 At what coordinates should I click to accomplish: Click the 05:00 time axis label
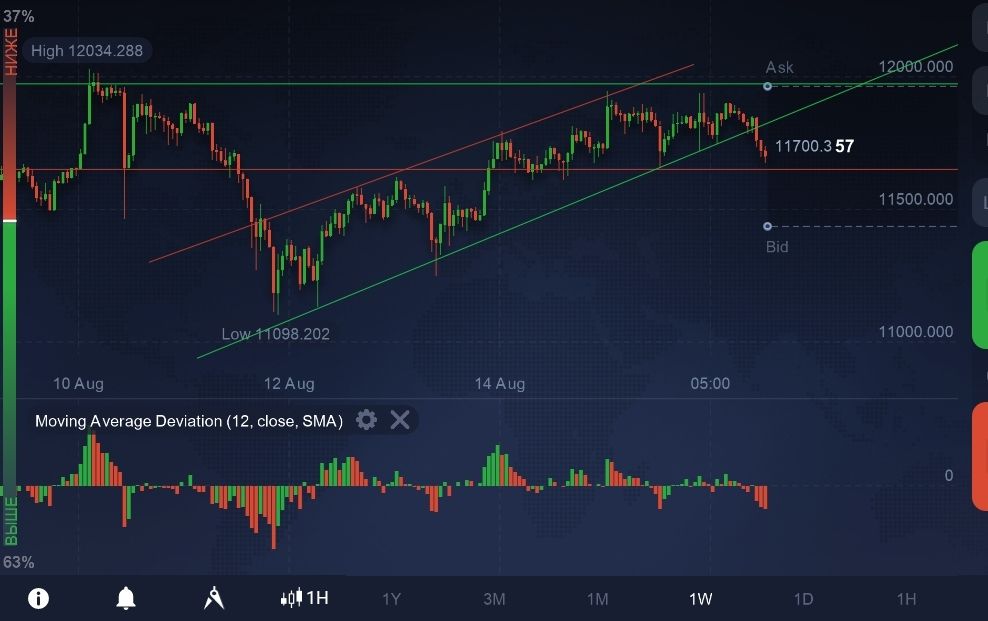tap(710, 384)
